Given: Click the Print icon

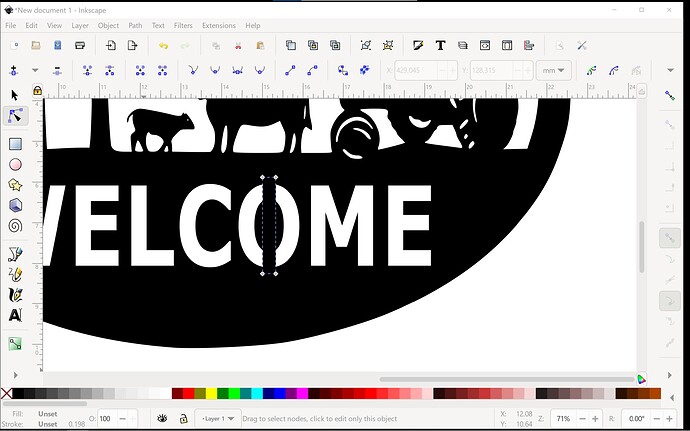Looking at the screenshot, I should (80, 45).
